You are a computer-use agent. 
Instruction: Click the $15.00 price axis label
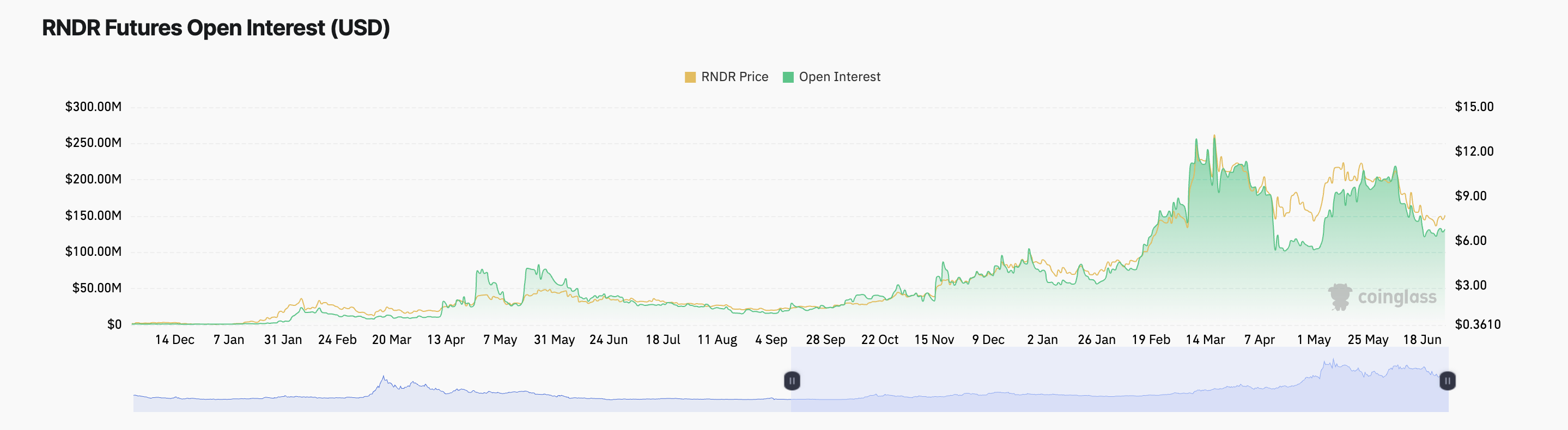[x=1474, y=107]
